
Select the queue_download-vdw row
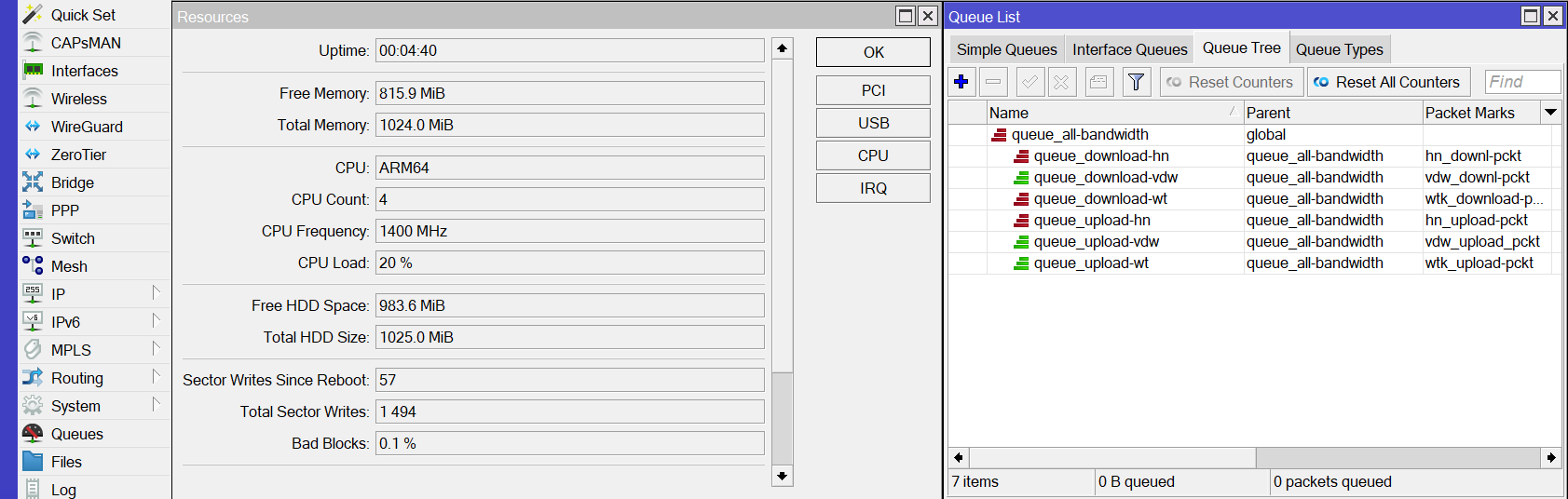[1254, 177]
